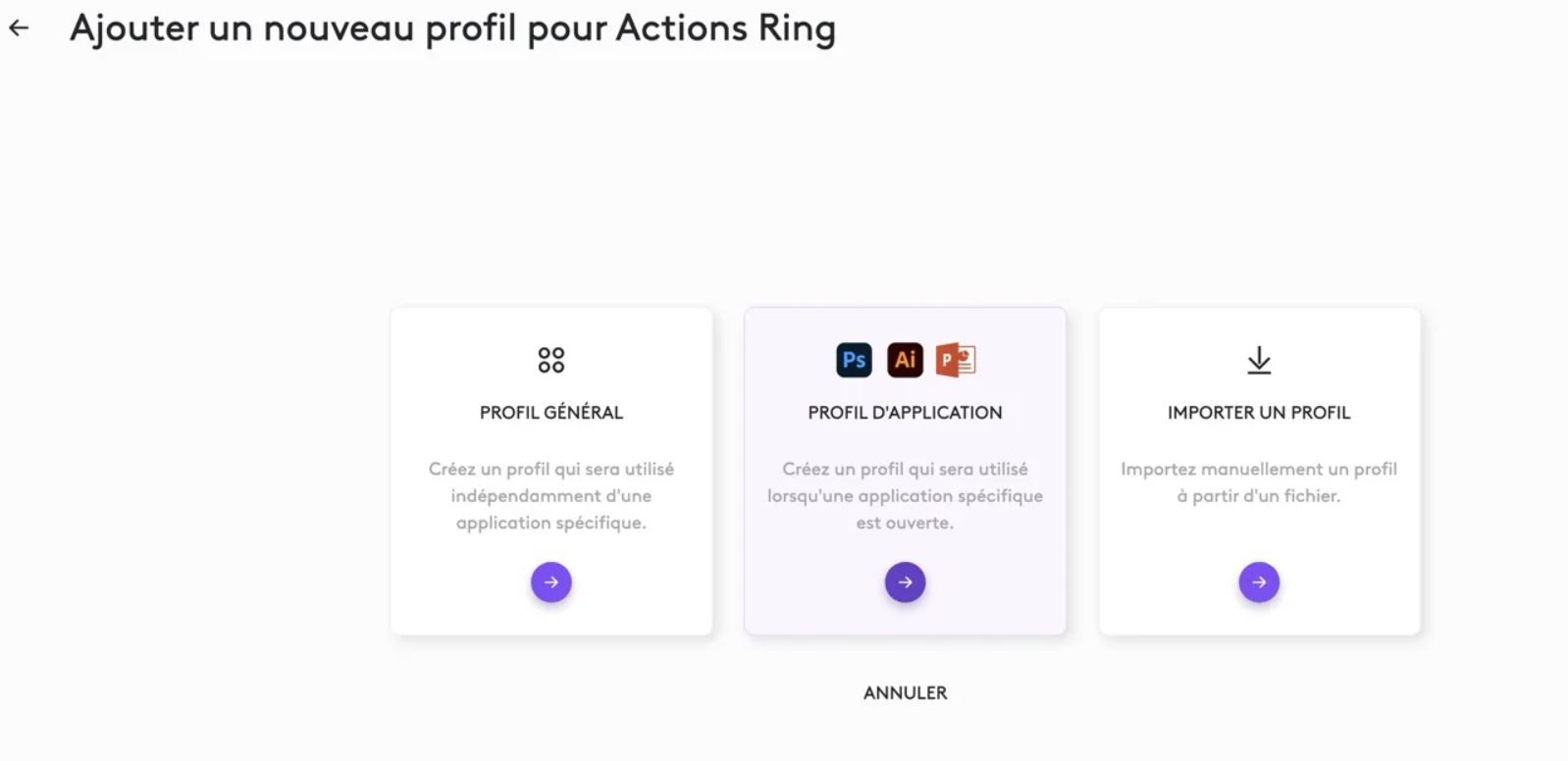Cancel with the ANNULER button

[x=905, y=692]
